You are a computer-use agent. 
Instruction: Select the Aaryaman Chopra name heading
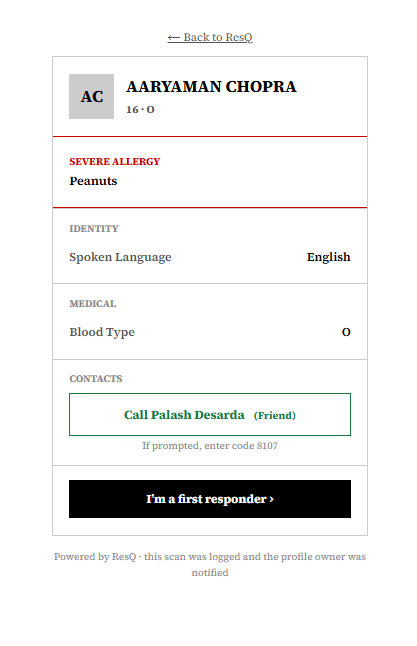pos(211,87)
